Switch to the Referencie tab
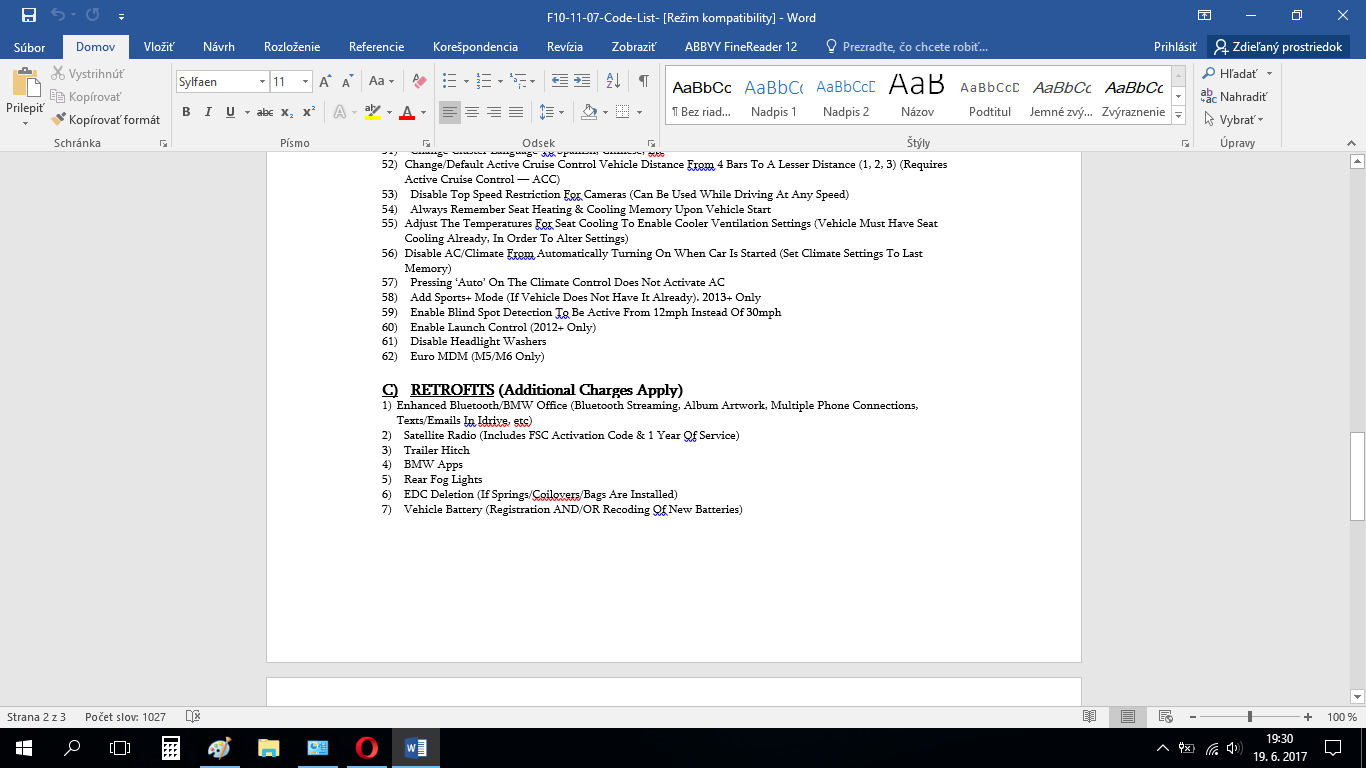Viewport: 1366px width, 768px height. click(376, 47)
